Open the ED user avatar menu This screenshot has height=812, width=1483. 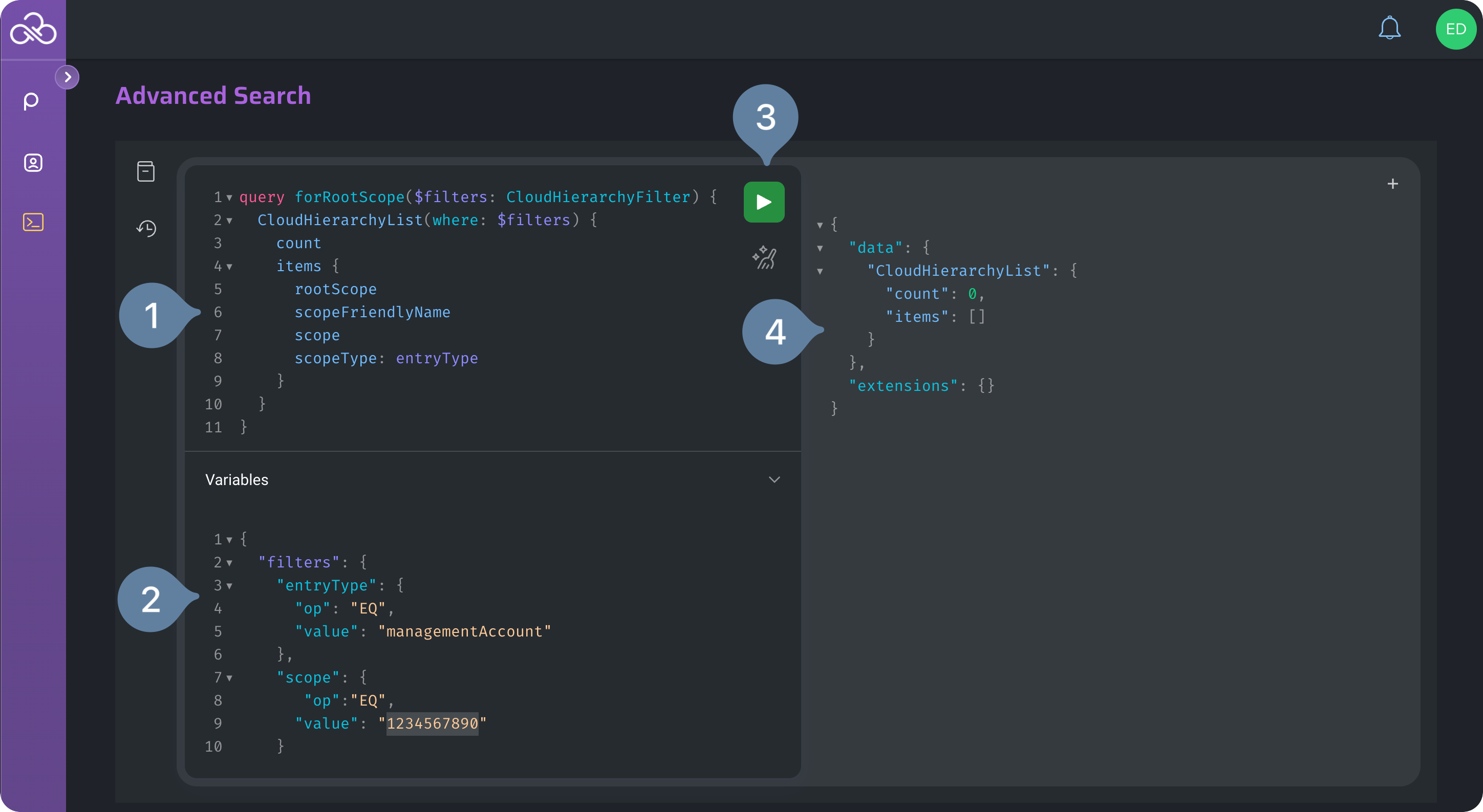(1455, 29)
